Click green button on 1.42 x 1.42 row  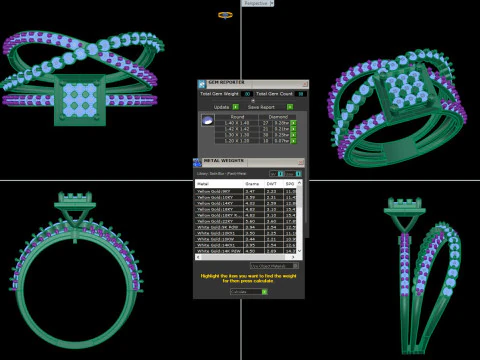(293, 129)
